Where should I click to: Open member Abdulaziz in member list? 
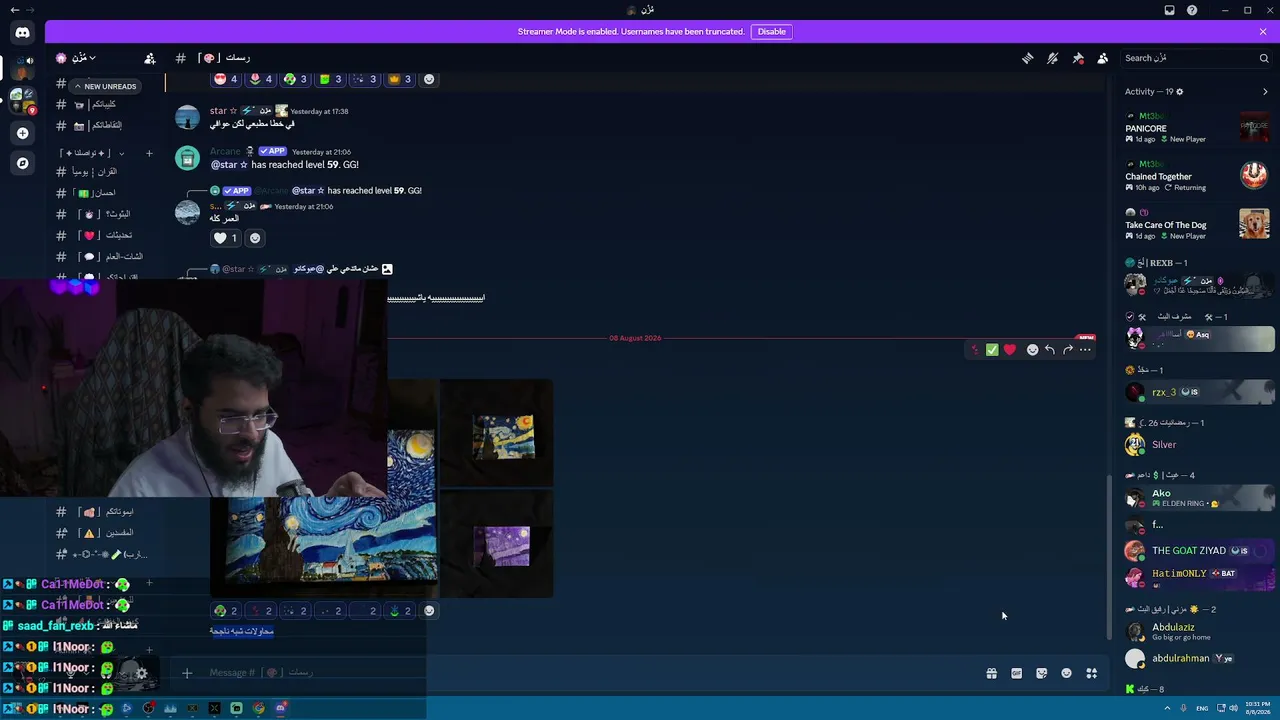1198,632
